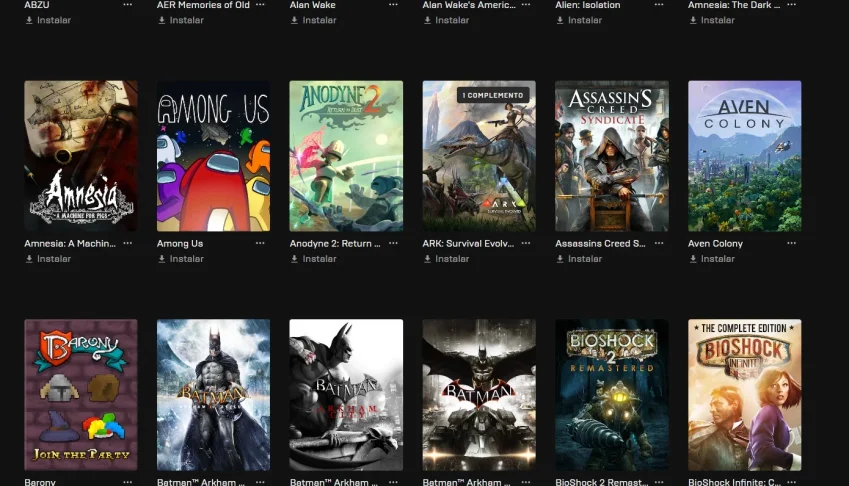Open the Batman Arkham City black-and-white cover
This screenshot has width=849, height=486.
coord(346,395)
